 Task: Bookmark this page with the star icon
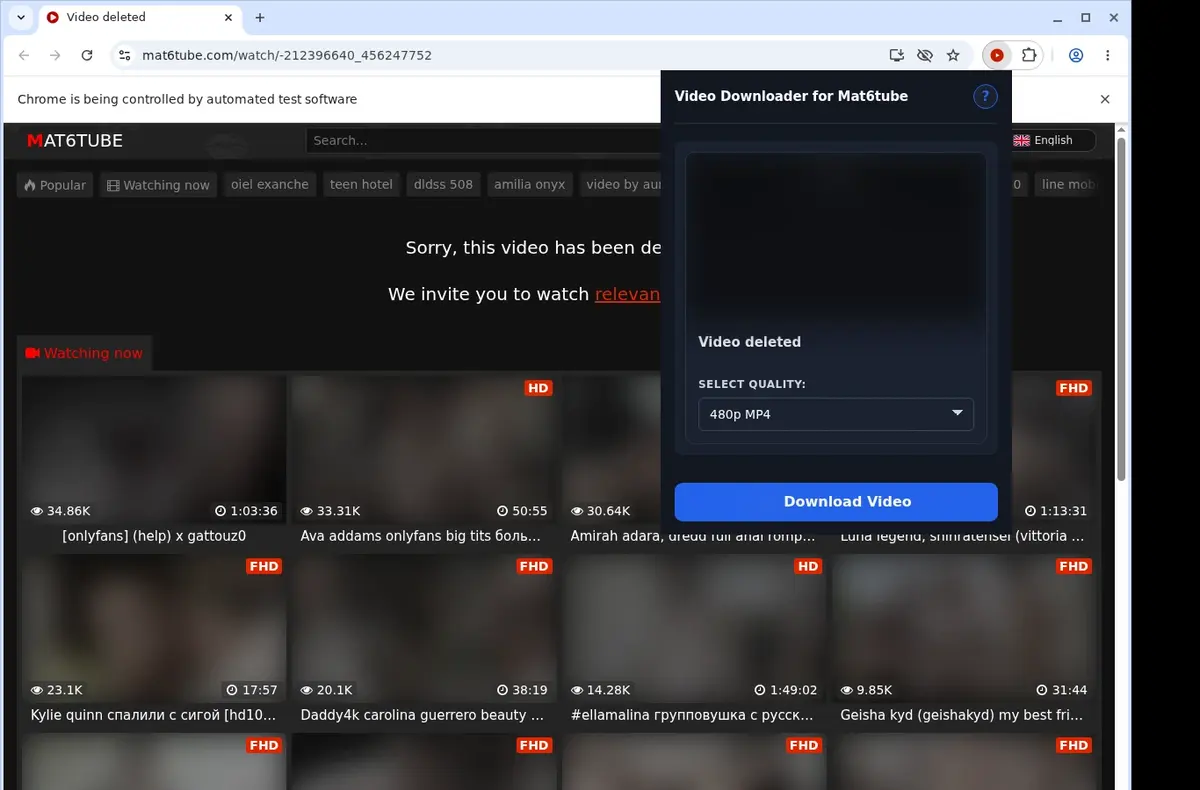tap(953, 55)
